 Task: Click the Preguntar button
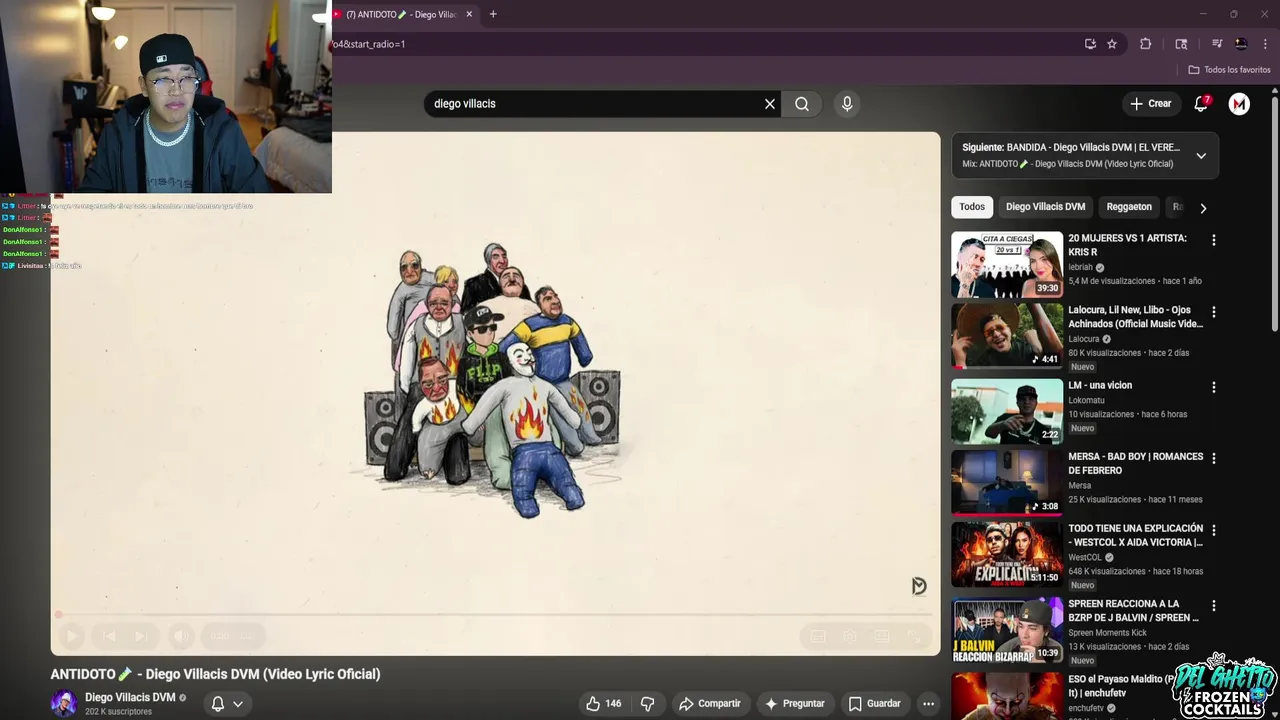click(x=795, y=704)
